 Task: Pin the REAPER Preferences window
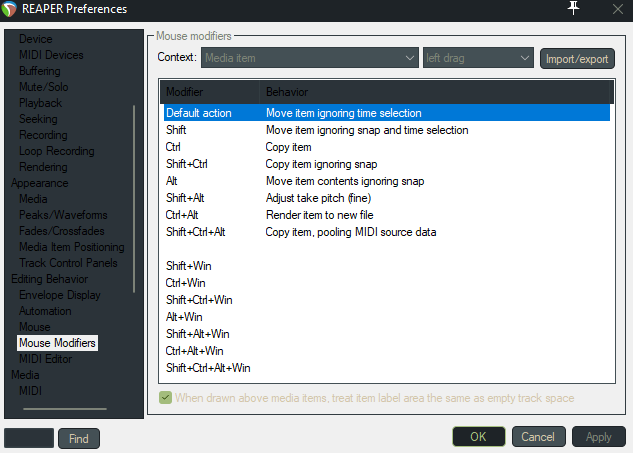click(x=573, y=8)
